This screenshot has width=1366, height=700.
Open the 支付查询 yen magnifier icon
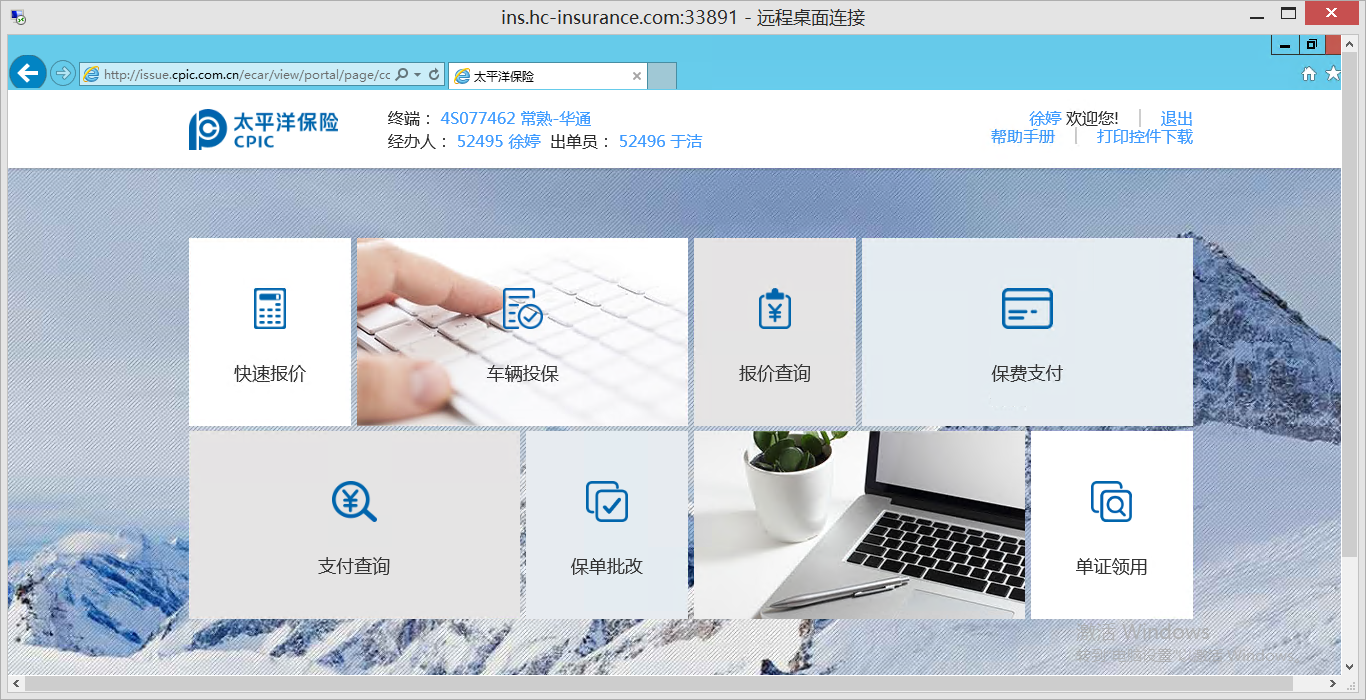(x=354, y=501)
